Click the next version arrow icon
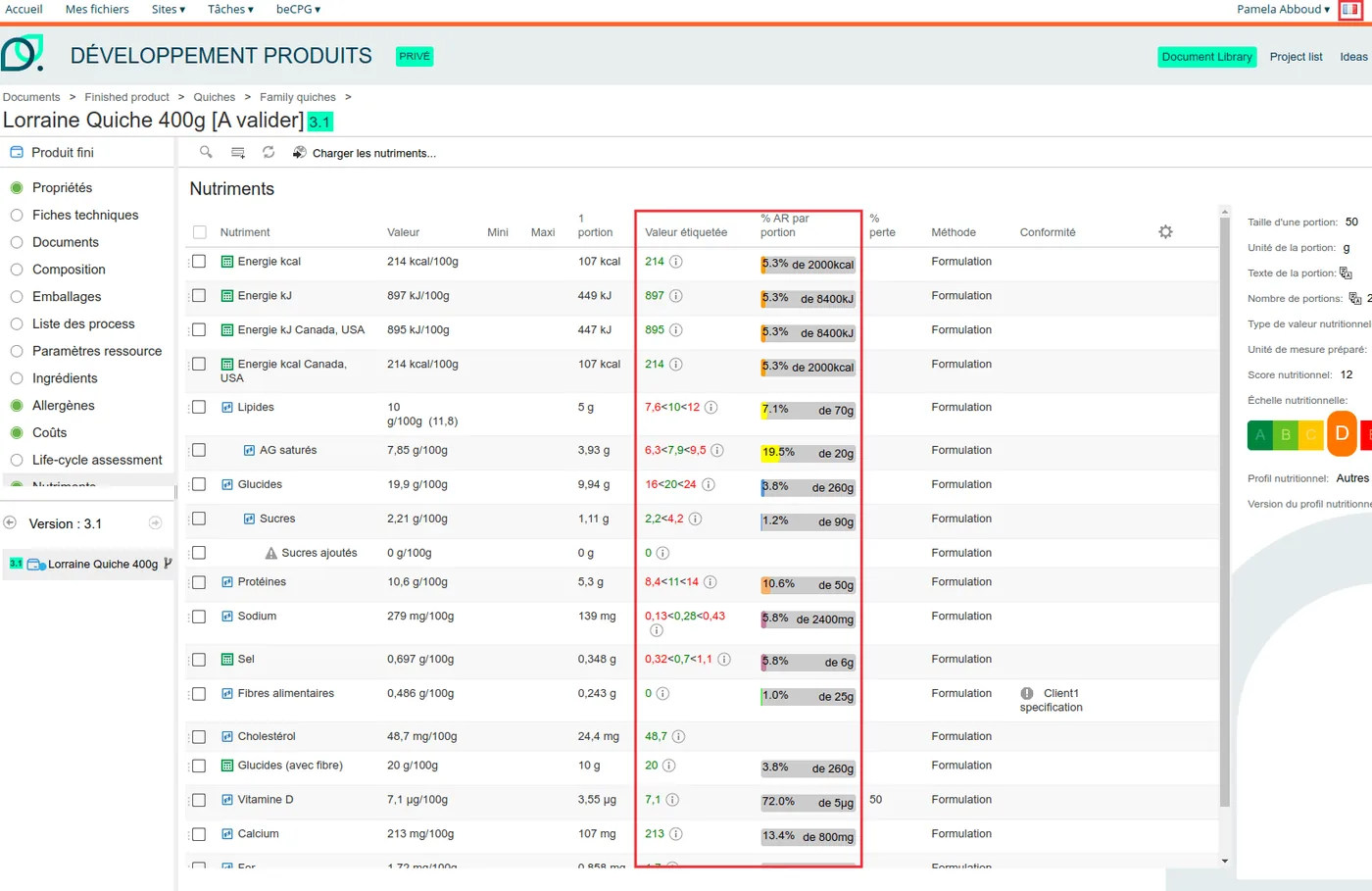Screen dimensions: 1372x891 pyautogui.click(x=155, y=523)
